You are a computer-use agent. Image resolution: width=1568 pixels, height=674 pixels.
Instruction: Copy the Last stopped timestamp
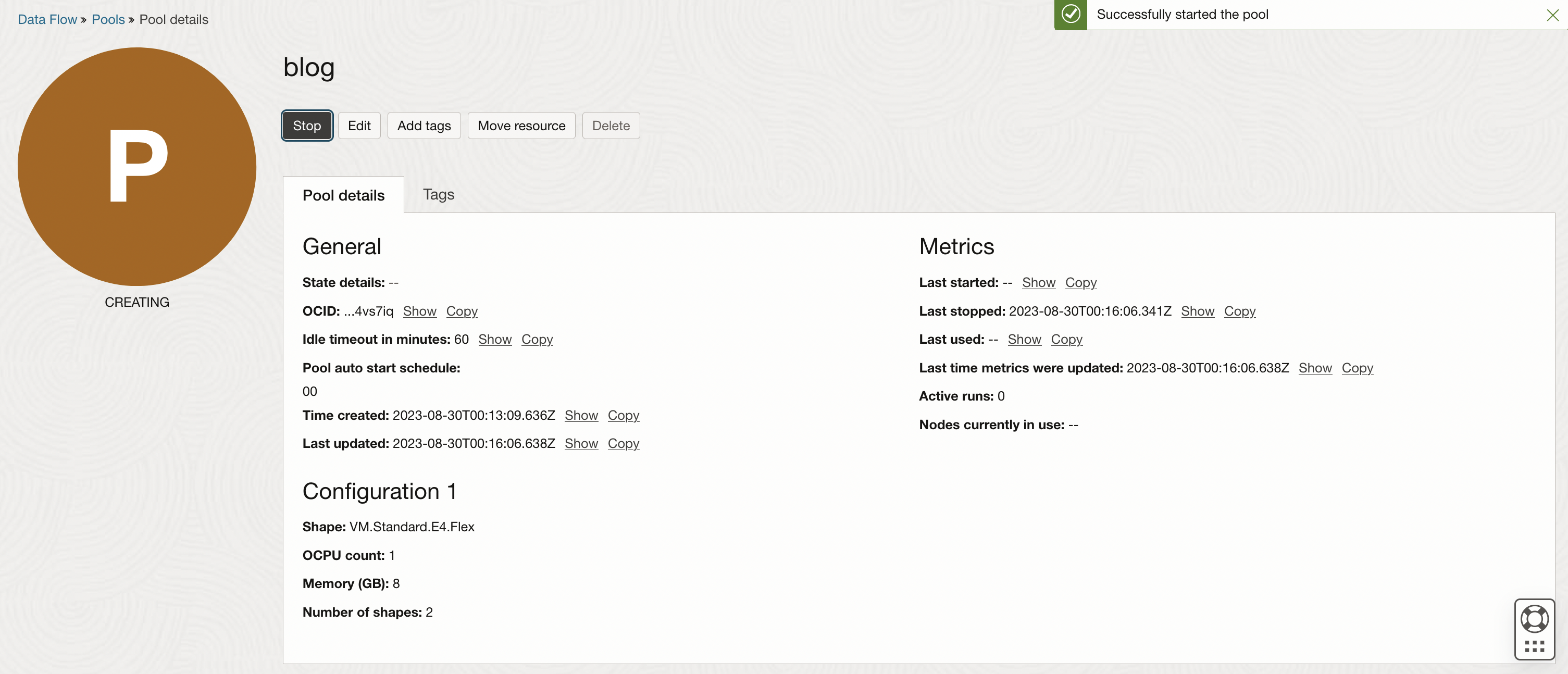pyautogui.click(x=1240, y=310)
